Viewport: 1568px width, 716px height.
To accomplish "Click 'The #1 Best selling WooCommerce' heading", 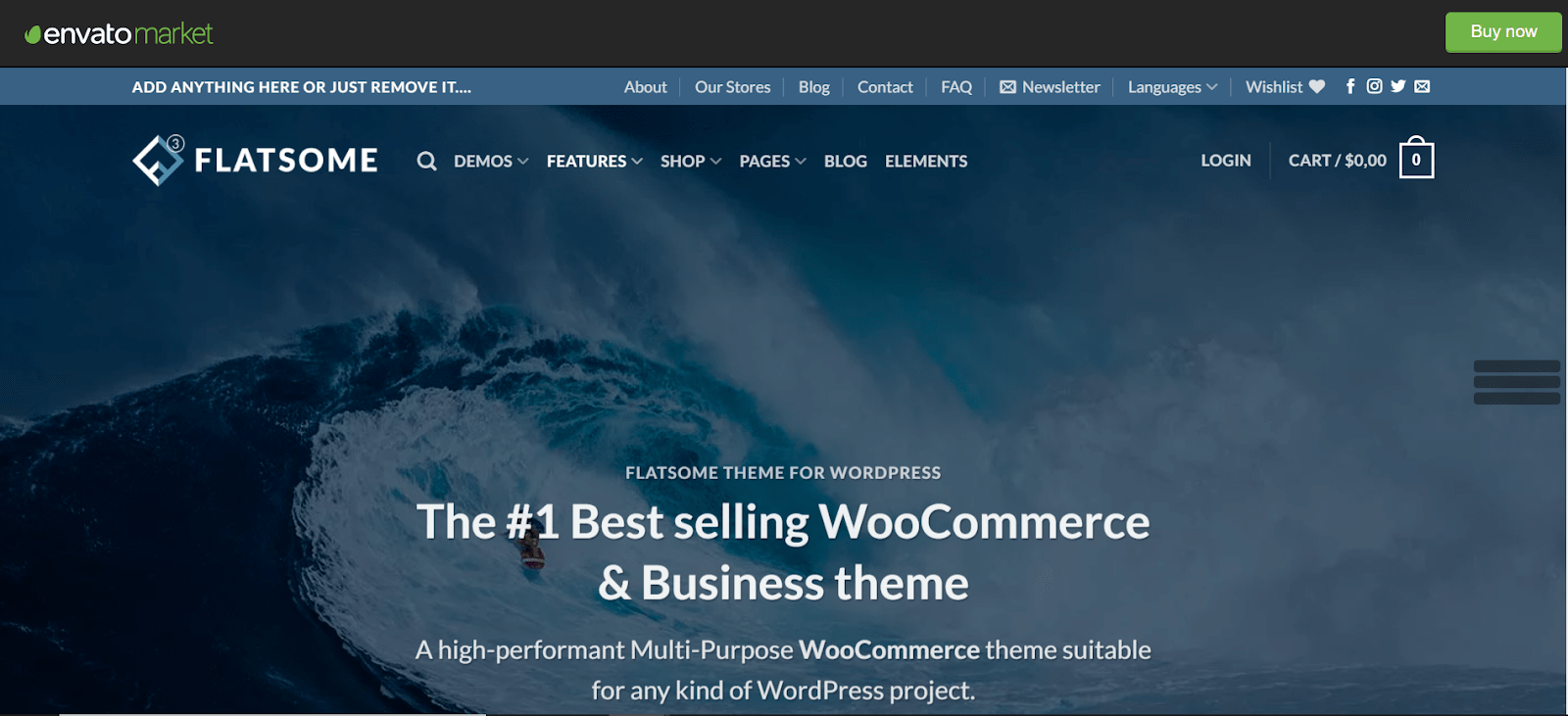I will click(783, 522).
